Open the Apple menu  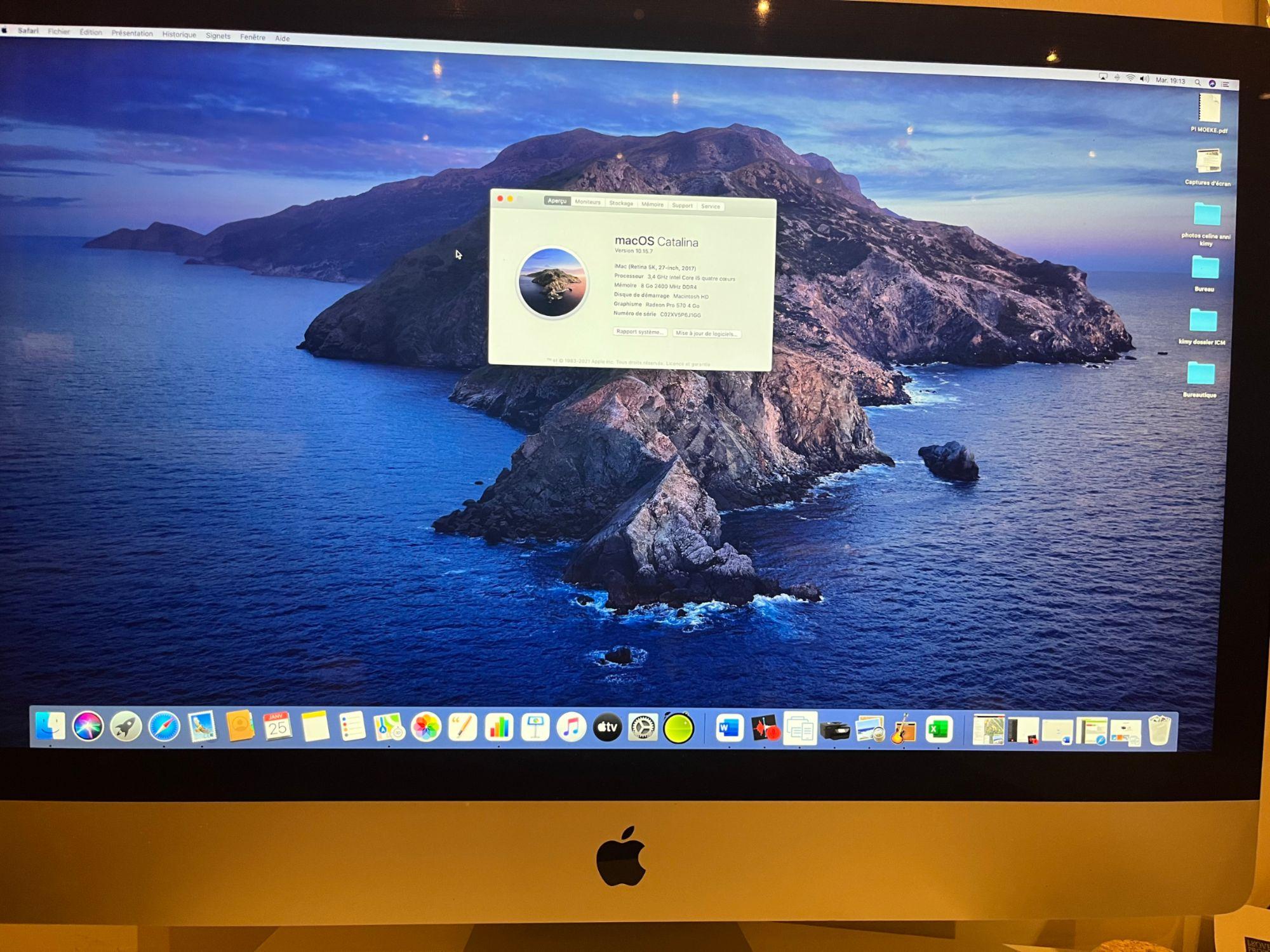(x=4, y=29)
